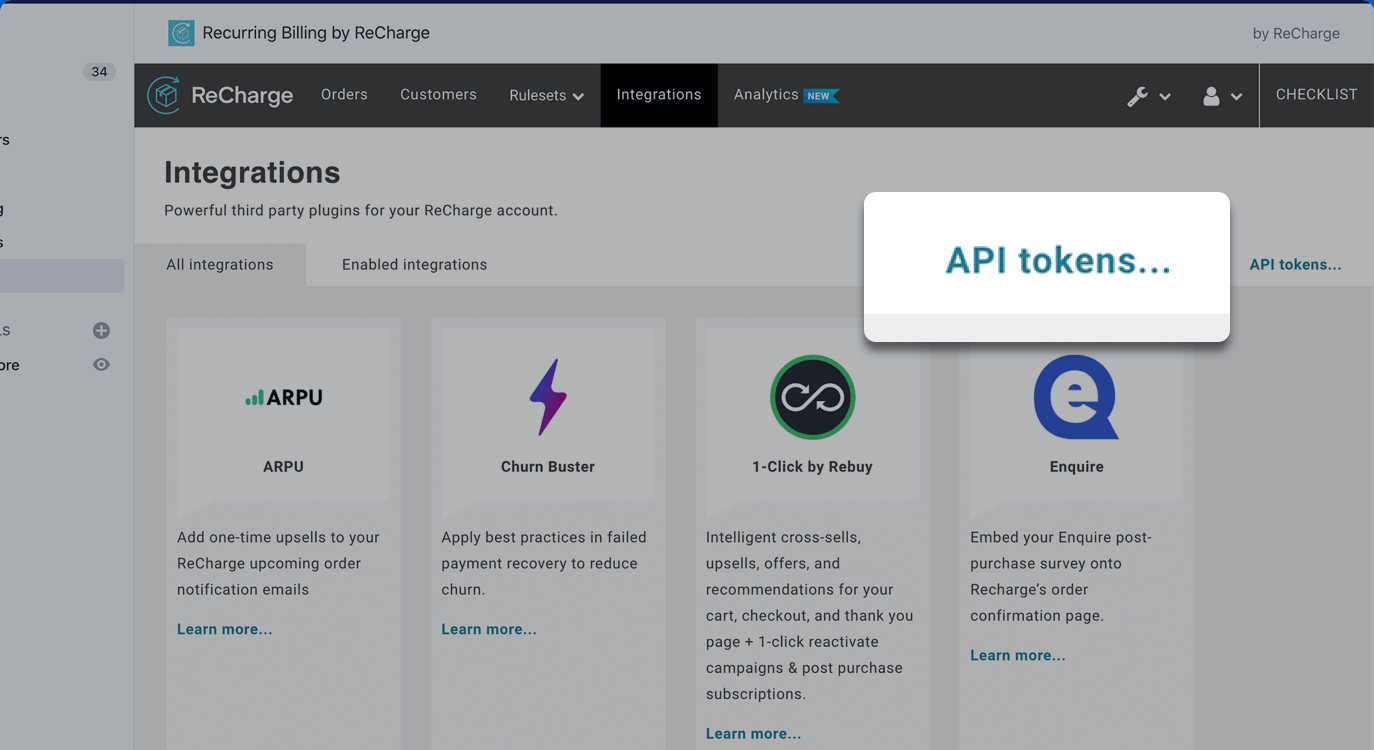
Task: Click the plus icon in sidebar
Action: pos(101,331)
